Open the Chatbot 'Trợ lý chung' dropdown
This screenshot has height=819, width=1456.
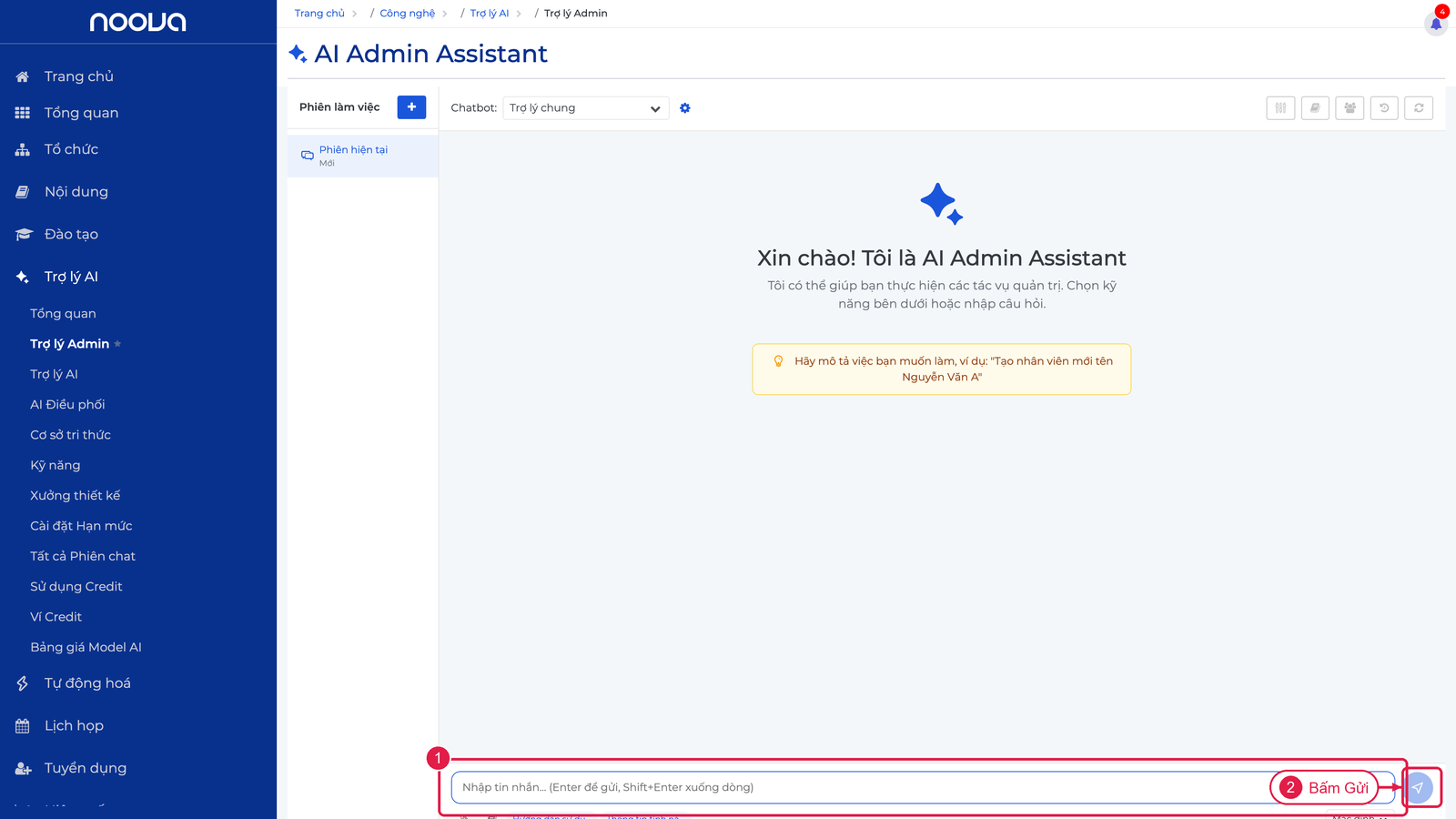[x=586, y=108]
